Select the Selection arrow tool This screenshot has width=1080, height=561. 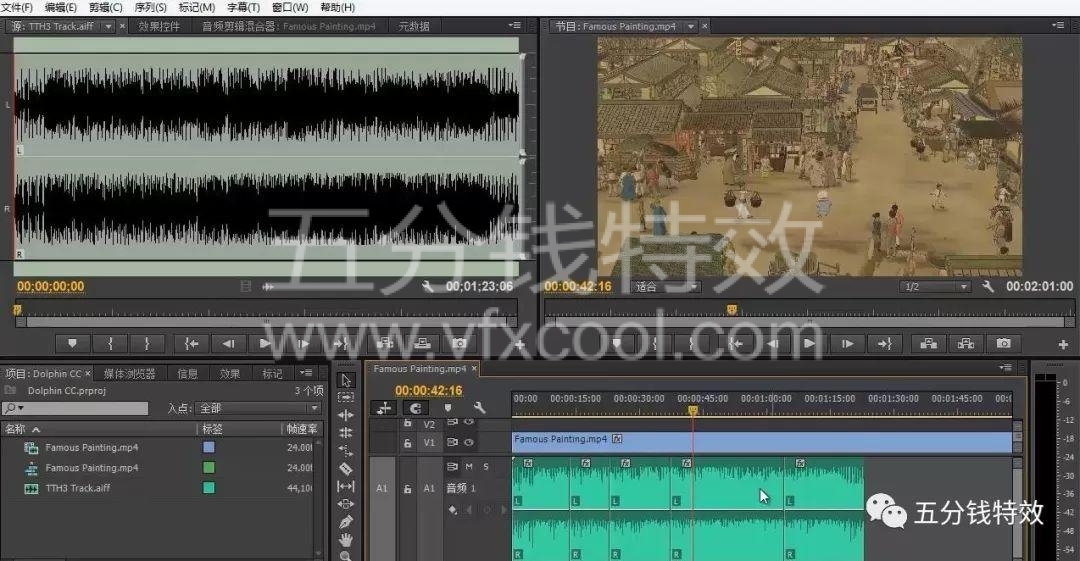(346, 380)
